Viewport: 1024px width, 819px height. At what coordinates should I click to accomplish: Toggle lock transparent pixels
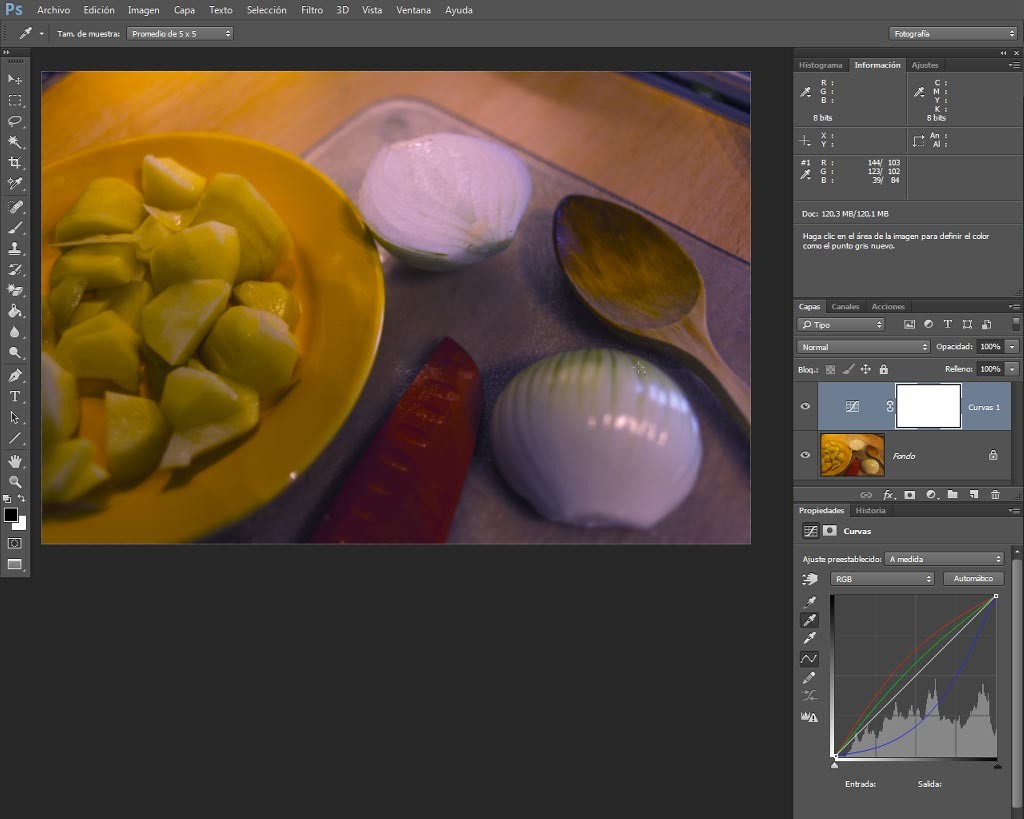(x=831, y=370)
